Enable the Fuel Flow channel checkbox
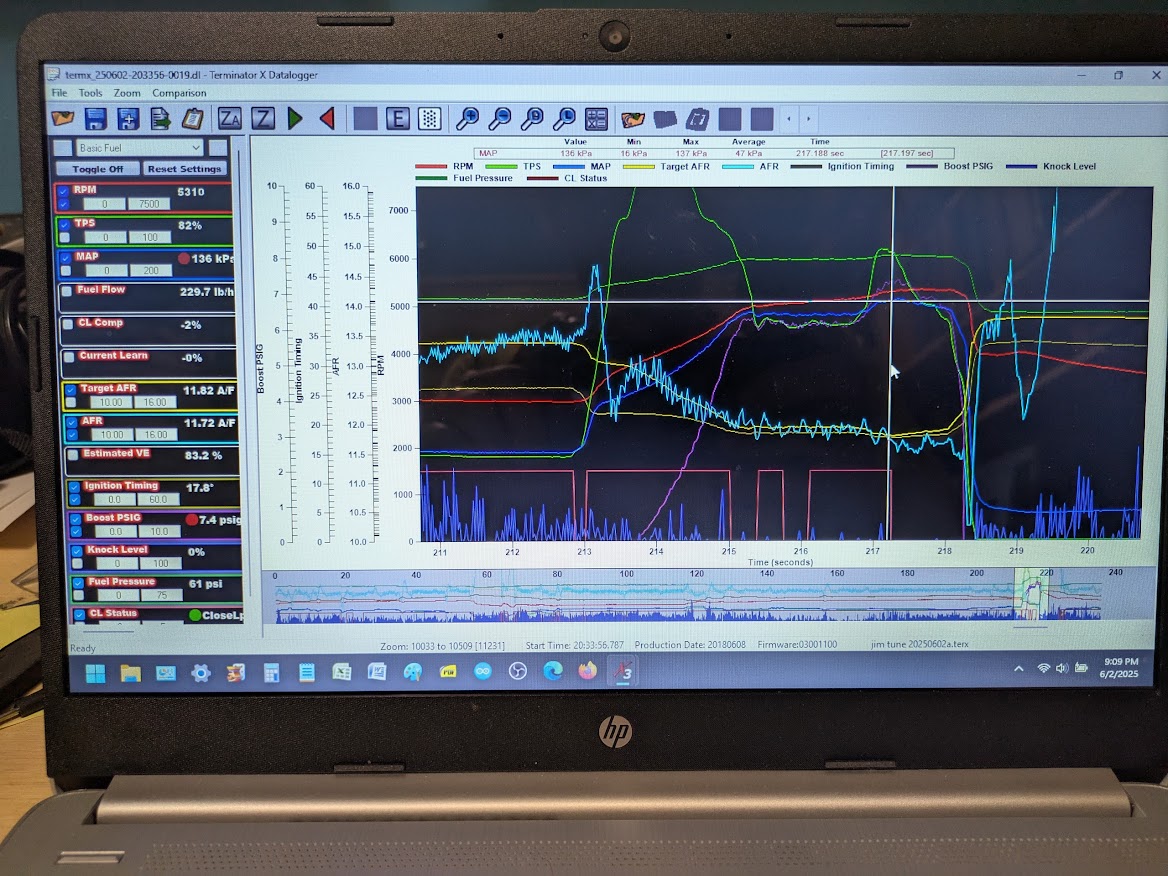Screen dimensions: 1168x876 pyautogui.click(x=67, y=291)
